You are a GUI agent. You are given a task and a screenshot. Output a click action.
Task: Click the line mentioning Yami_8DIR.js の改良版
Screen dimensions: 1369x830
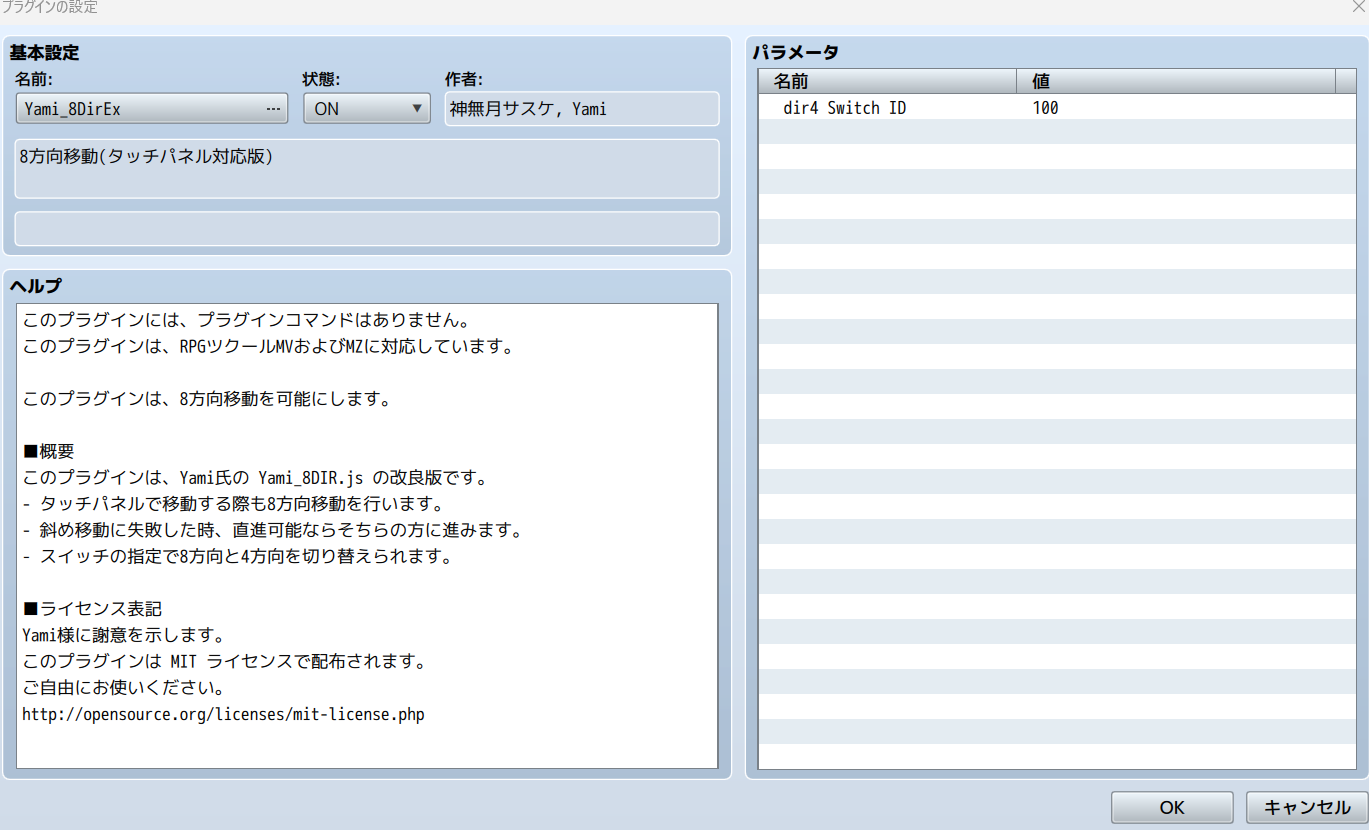tap(255, 478)
